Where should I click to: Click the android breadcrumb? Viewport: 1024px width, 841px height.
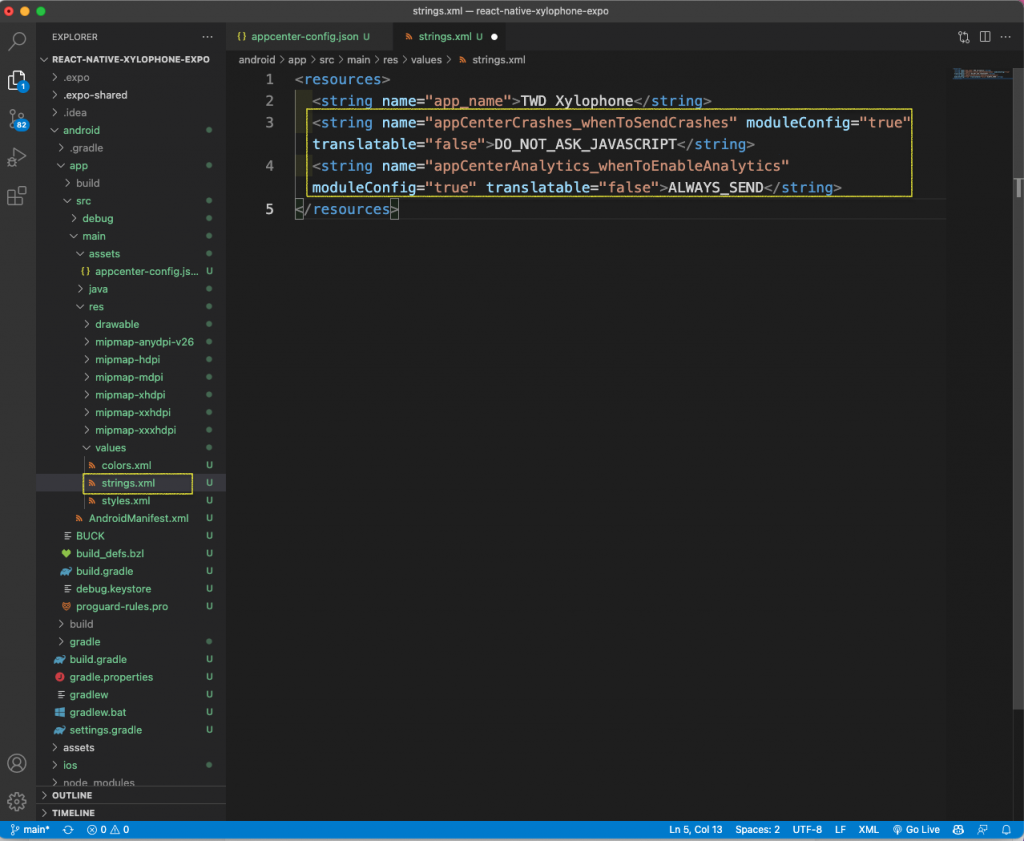pyautogui.click(x=257, y=59)
